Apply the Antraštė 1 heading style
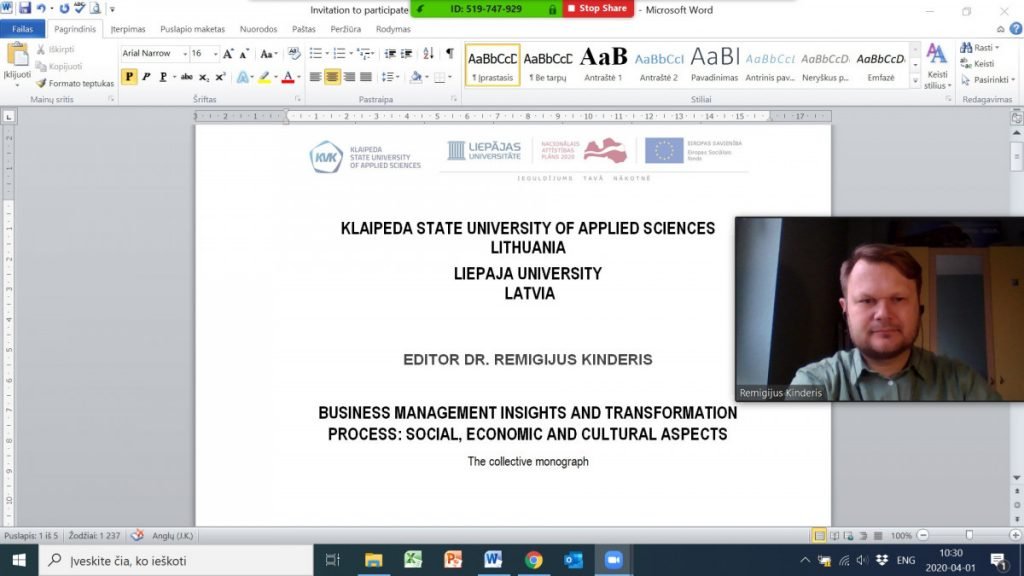The height and width of the screenshot is (576, 1024). point(603,65)
